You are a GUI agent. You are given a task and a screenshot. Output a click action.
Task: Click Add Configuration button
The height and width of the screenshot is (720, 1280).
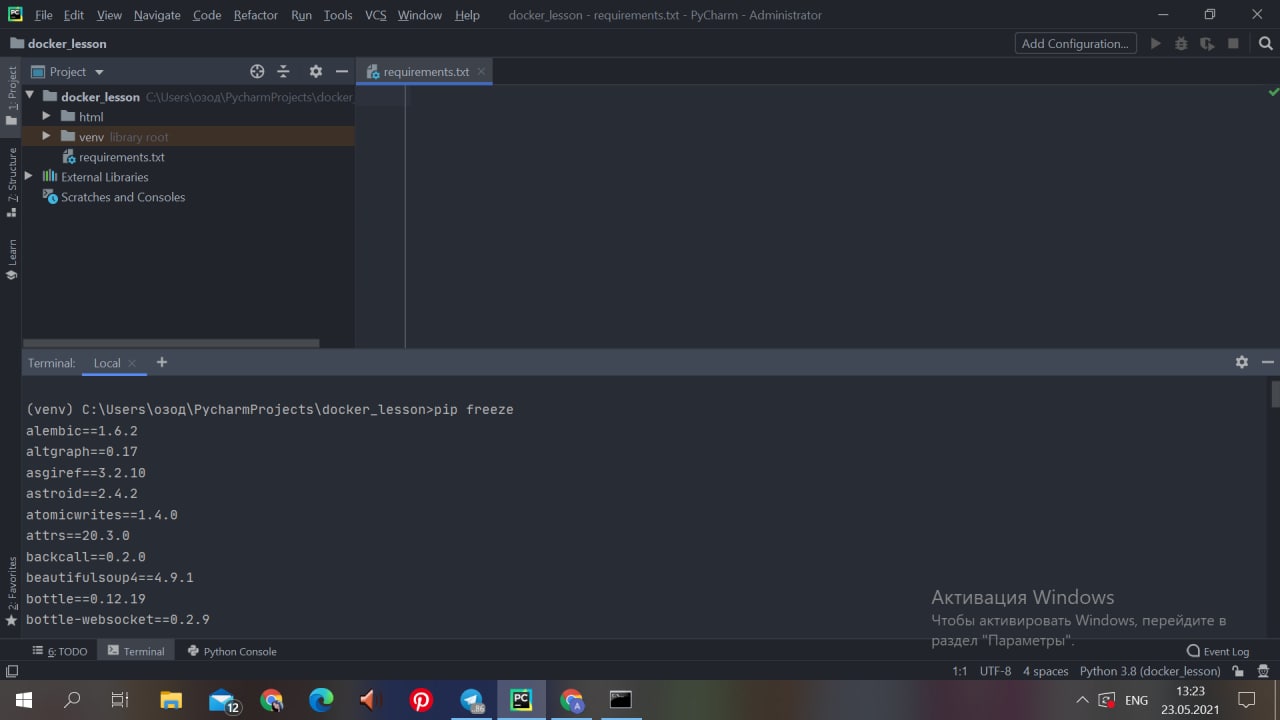(1075, 44)
